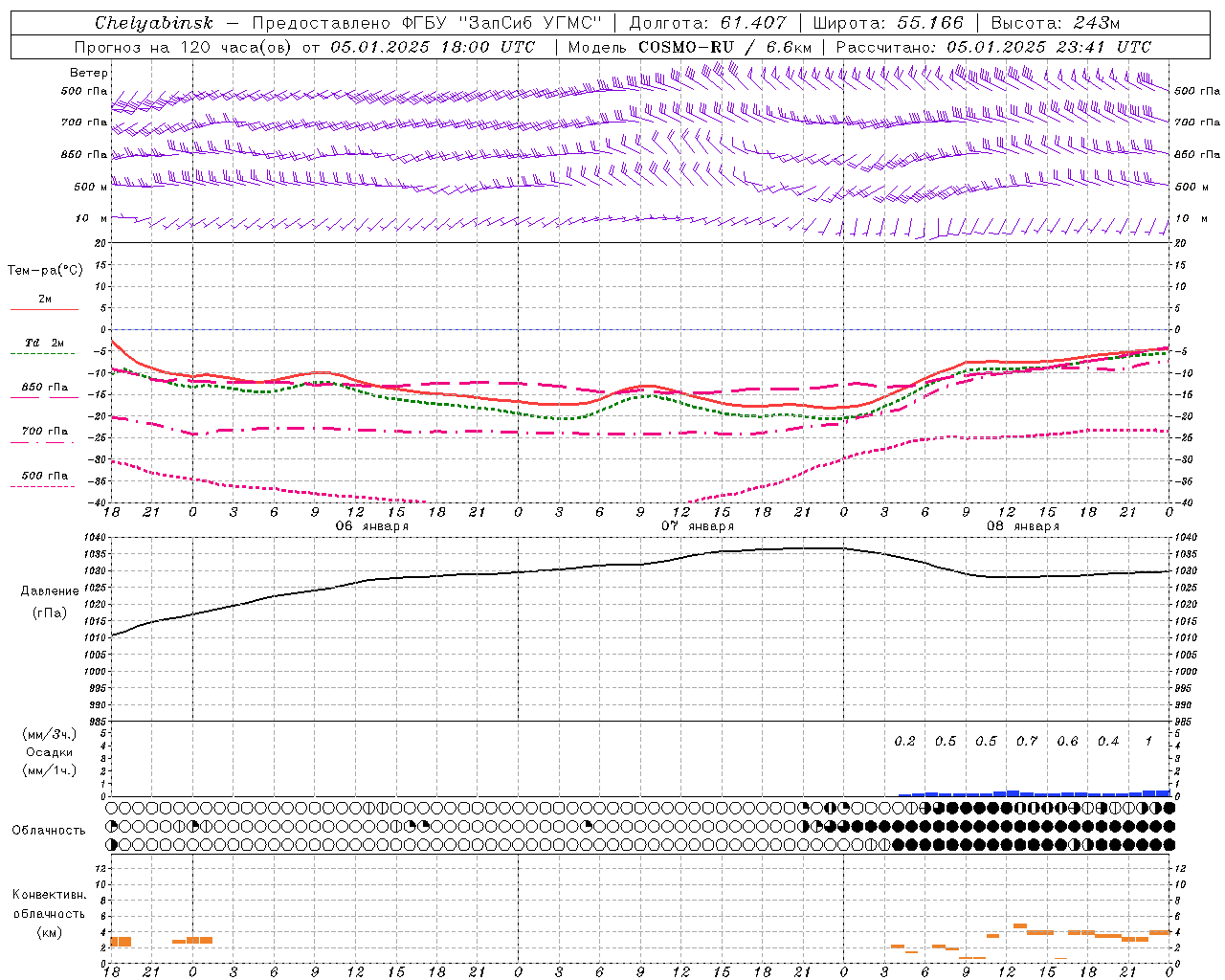Select the "(мм/1ч.)" unit label
This screenshot has height=980, width=1225.
[x=50, y=770]
